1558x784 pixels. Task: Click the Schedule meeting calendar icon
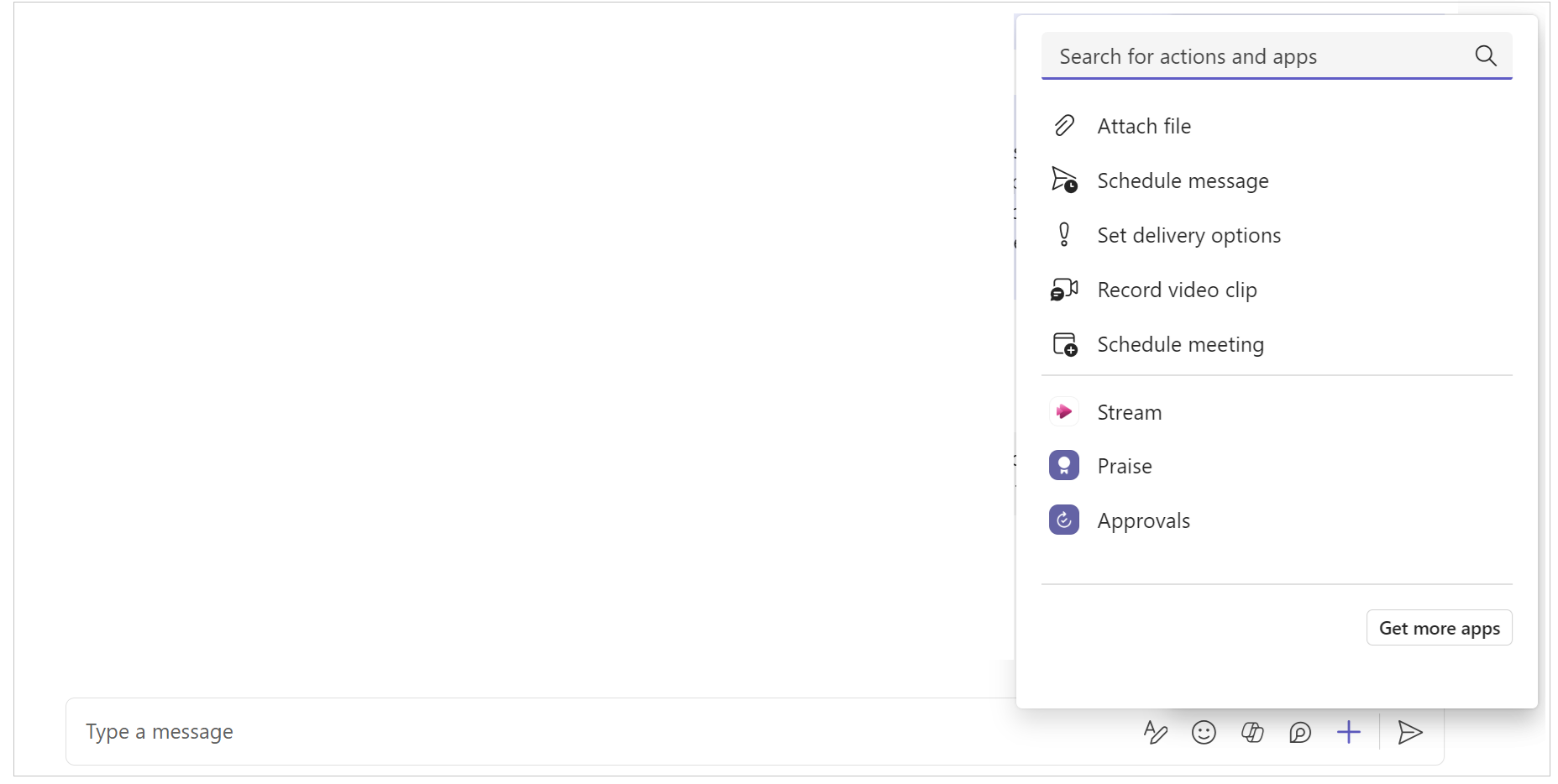click(x=1063, y=343)
